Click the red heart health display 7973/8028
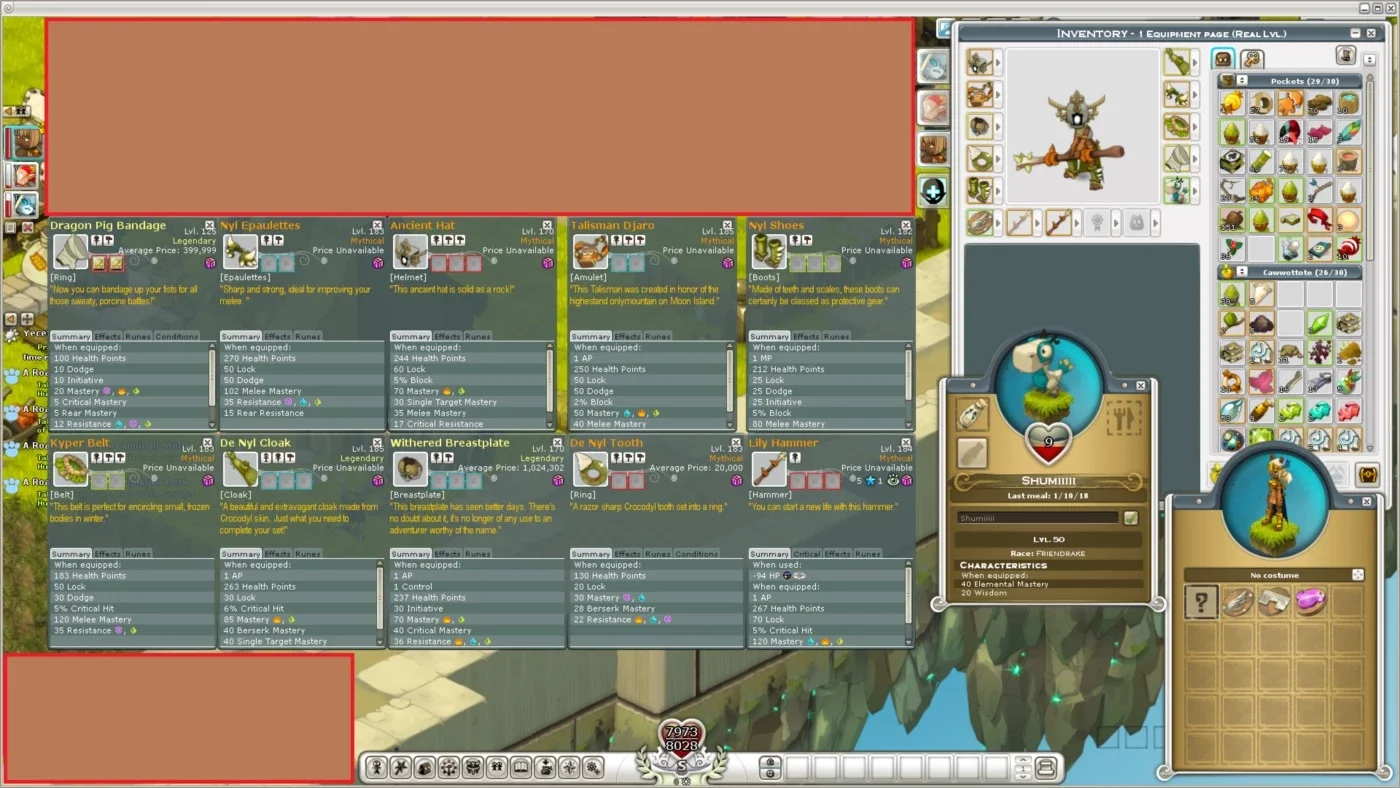This screenshot has width=1400, height=788. (682, 741)
